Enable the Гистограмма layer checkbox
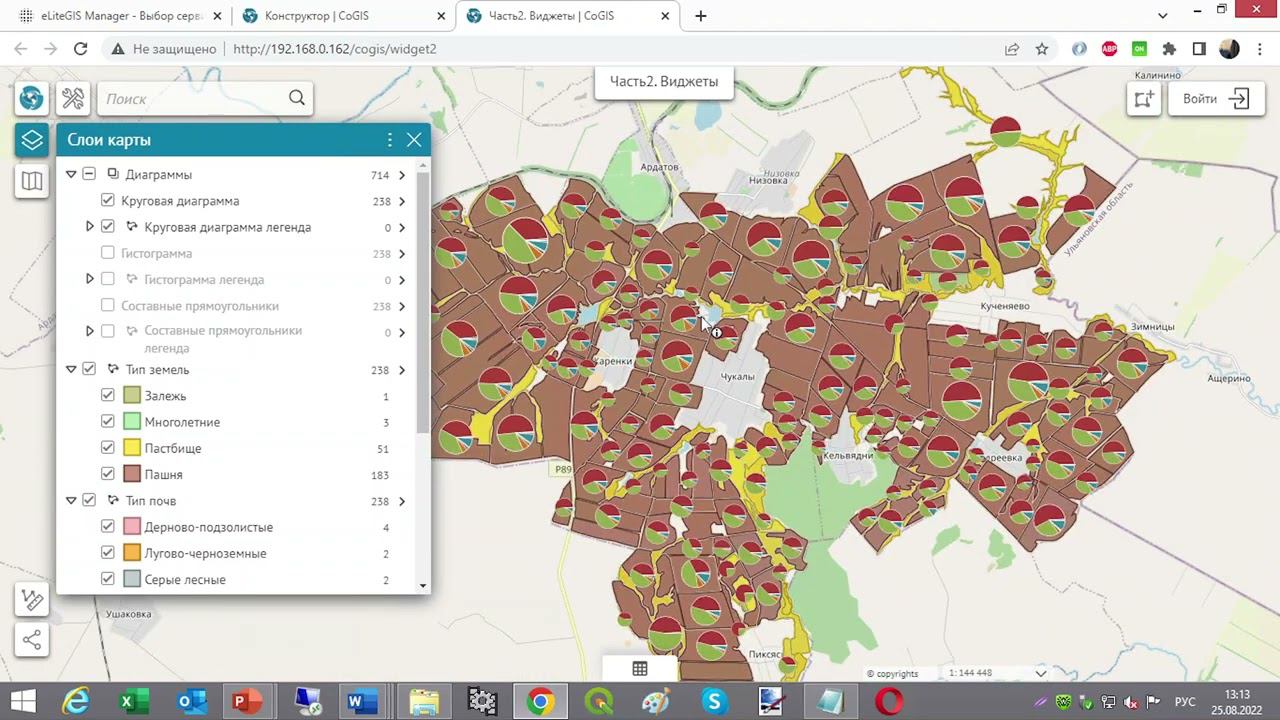The width and height of the screenshot is (1280, 720). [108, 253]
